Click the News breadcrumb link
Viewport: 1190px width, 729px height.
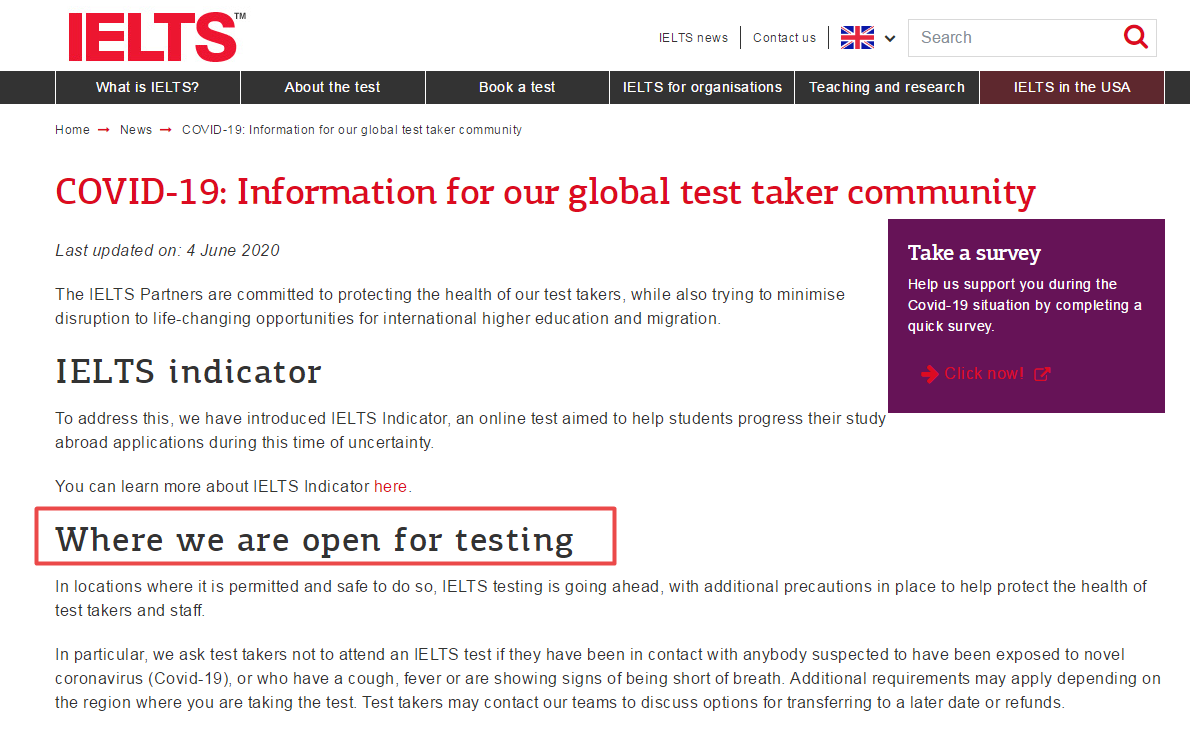point(136,130)
